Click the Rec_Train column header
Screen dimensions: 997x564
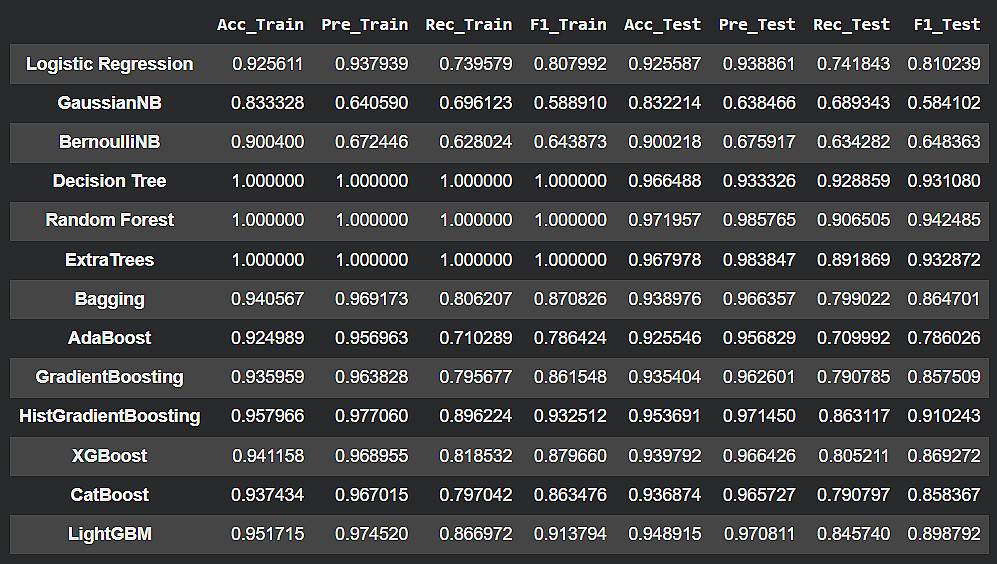pyautogui.click(x=469, y=25)
